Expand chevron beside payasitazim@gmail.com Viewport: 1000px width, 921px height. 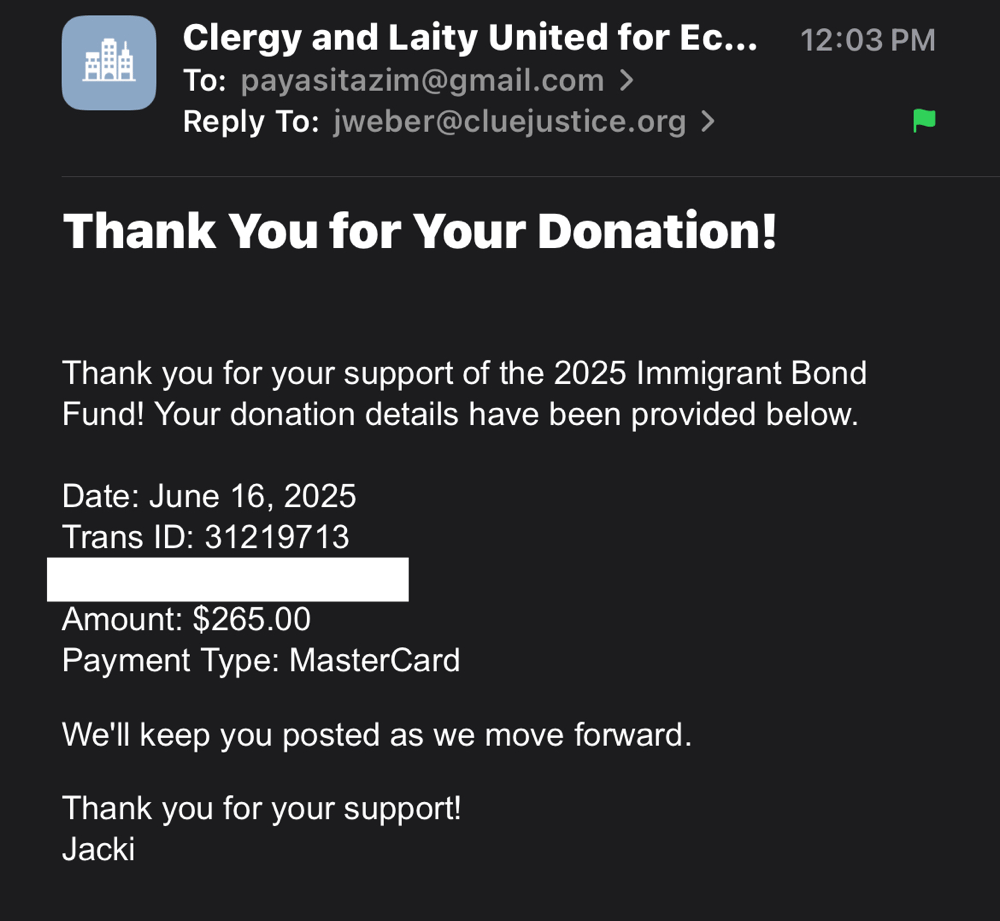coord(627,80)
